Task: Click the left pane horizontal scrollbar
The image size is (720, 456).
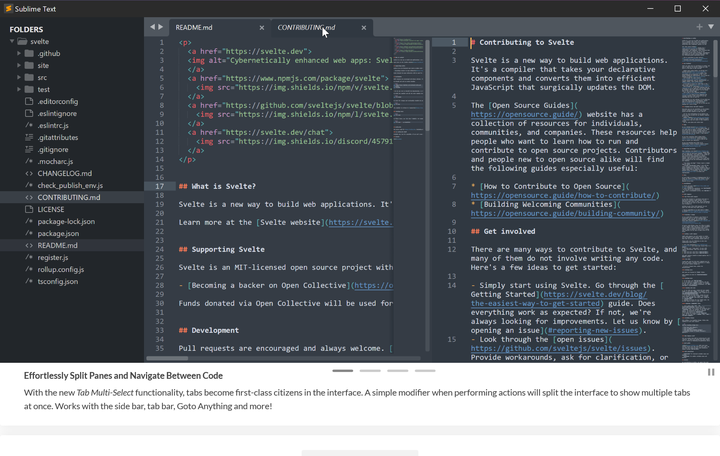Action: click(x=167, y=358)
